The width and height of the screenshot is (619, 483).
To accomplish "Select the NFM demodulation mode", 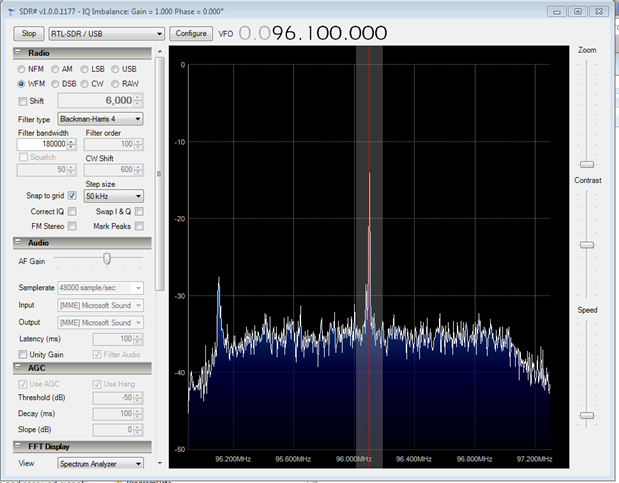I will pyautogui.click(x=23, y=69).
